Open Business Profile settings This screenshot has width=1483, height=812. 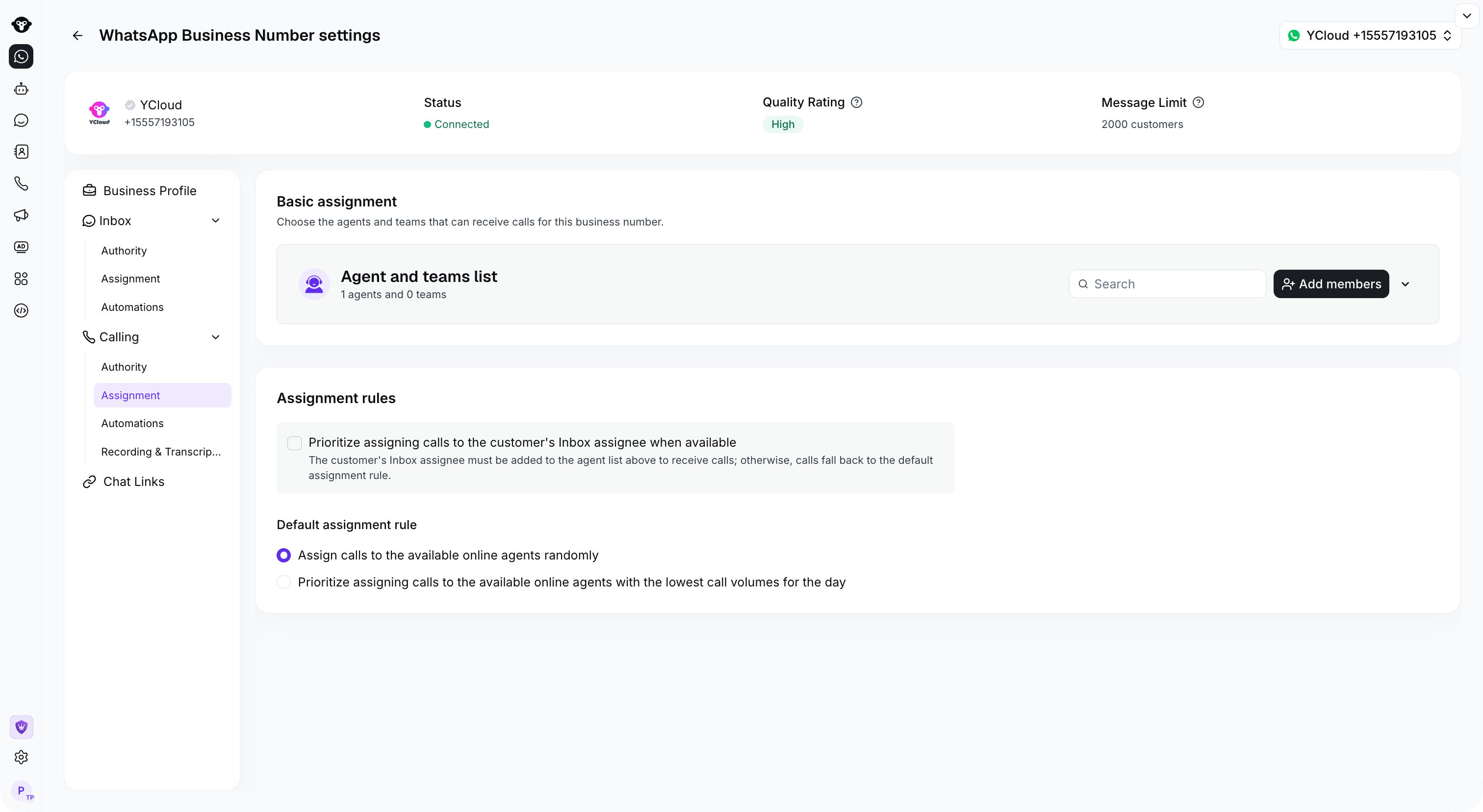point(150,190)
